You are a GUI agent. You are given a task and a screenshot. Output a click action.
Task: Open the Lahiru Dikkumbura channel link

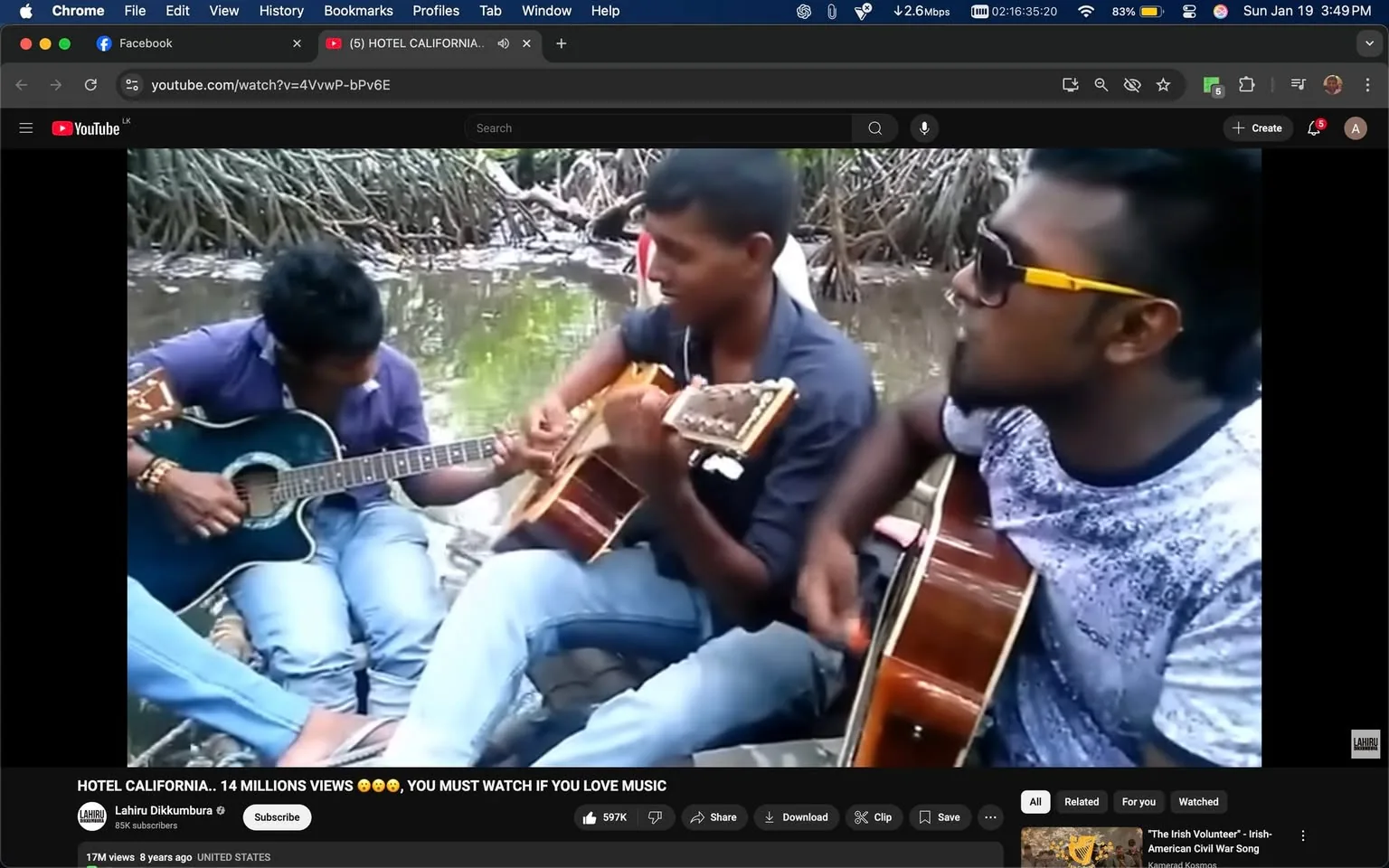pyautogui.click(x=163, y=810)
